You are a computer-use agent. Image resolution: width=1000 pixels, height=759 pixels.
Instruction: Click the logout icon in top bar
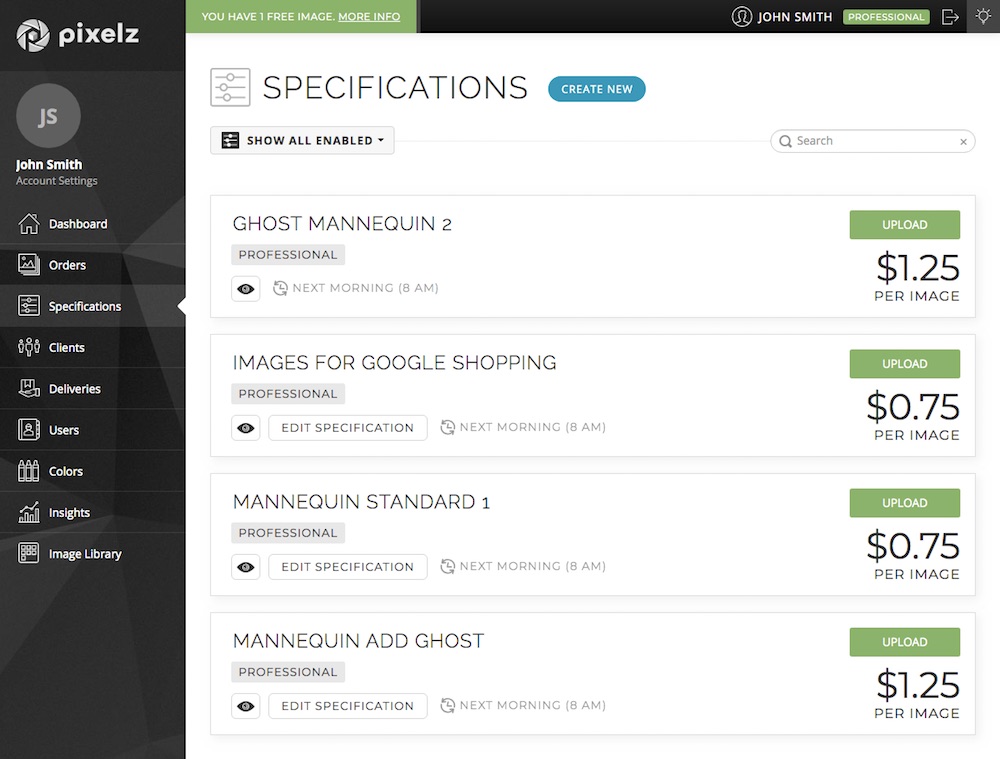950,17
